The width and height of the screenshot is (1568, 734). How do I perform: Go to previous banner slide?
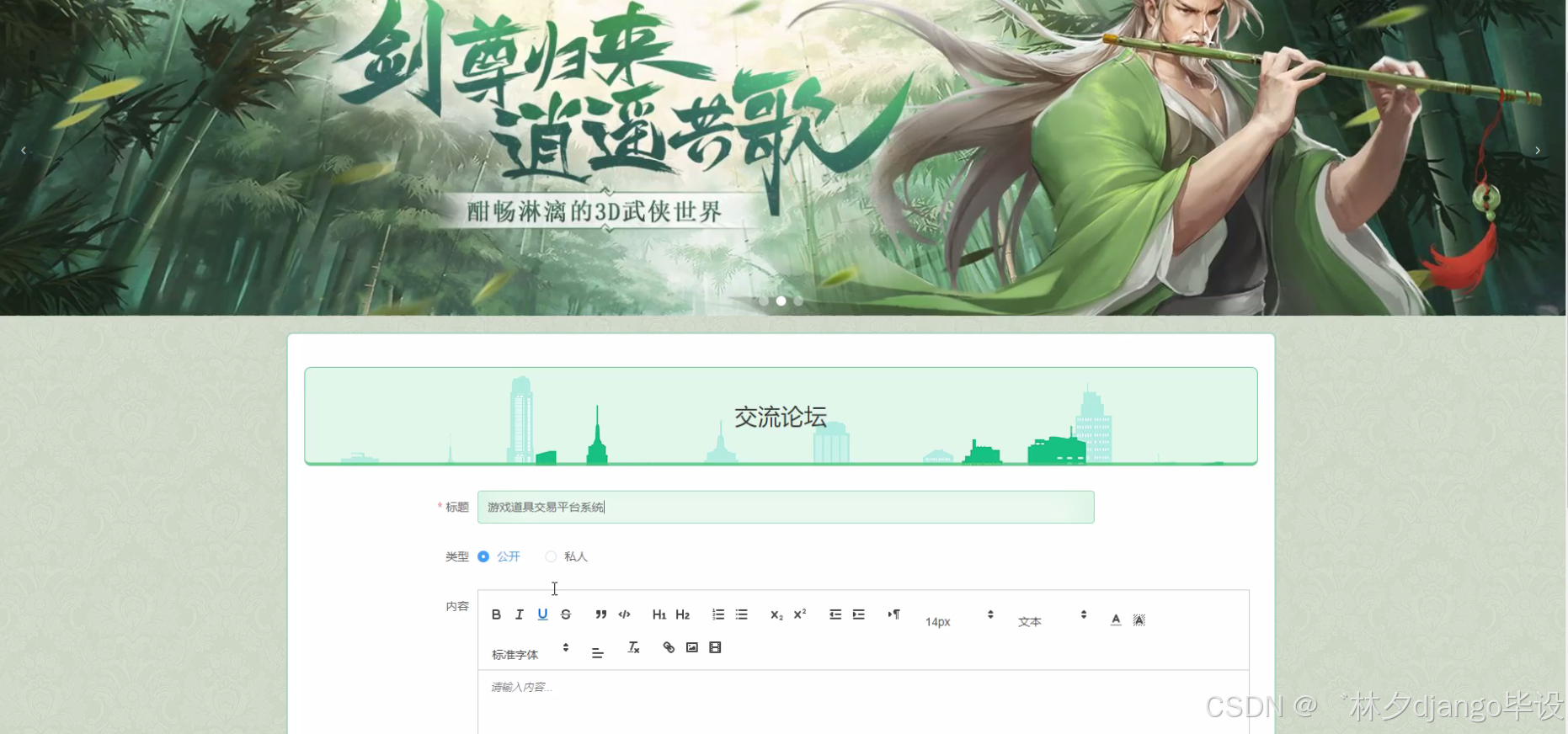click(x=24, y=150)
